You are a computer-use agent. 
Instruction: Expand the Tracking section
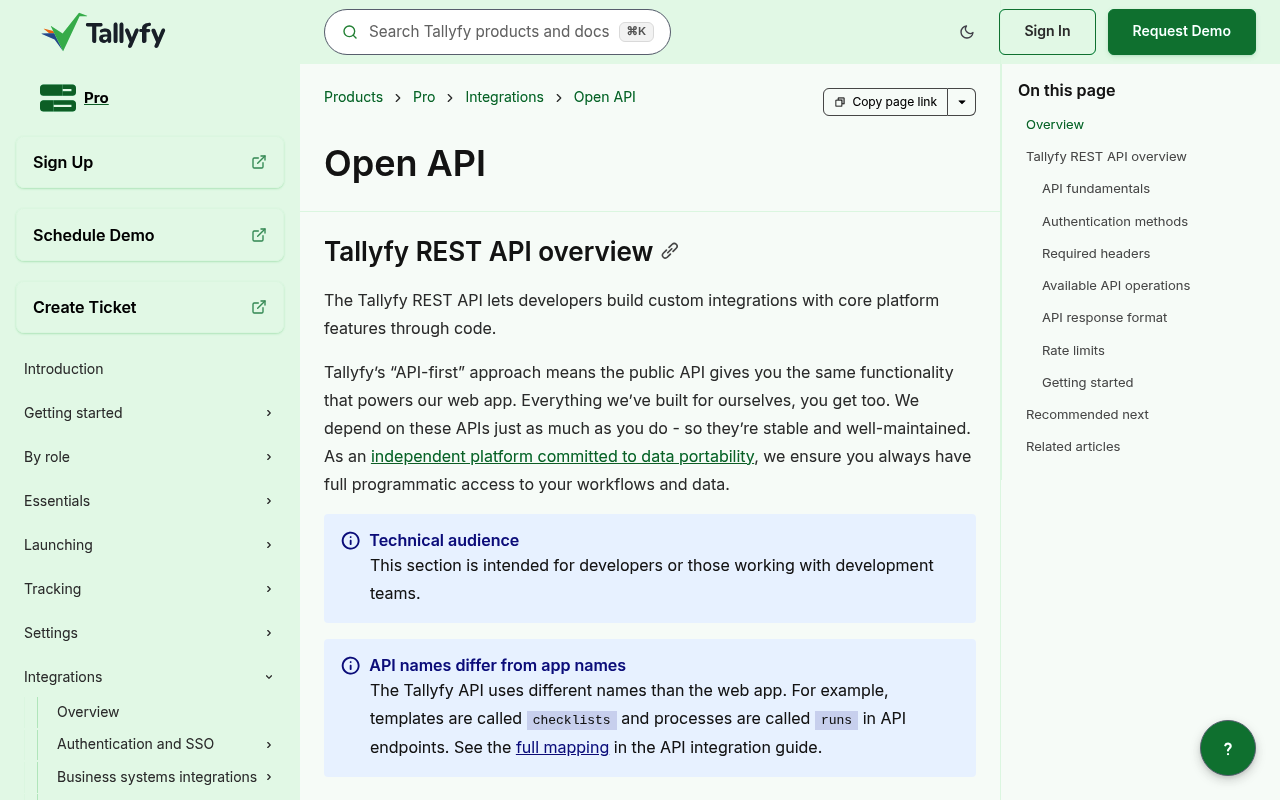pyautogui.click(x=269, y=589)
